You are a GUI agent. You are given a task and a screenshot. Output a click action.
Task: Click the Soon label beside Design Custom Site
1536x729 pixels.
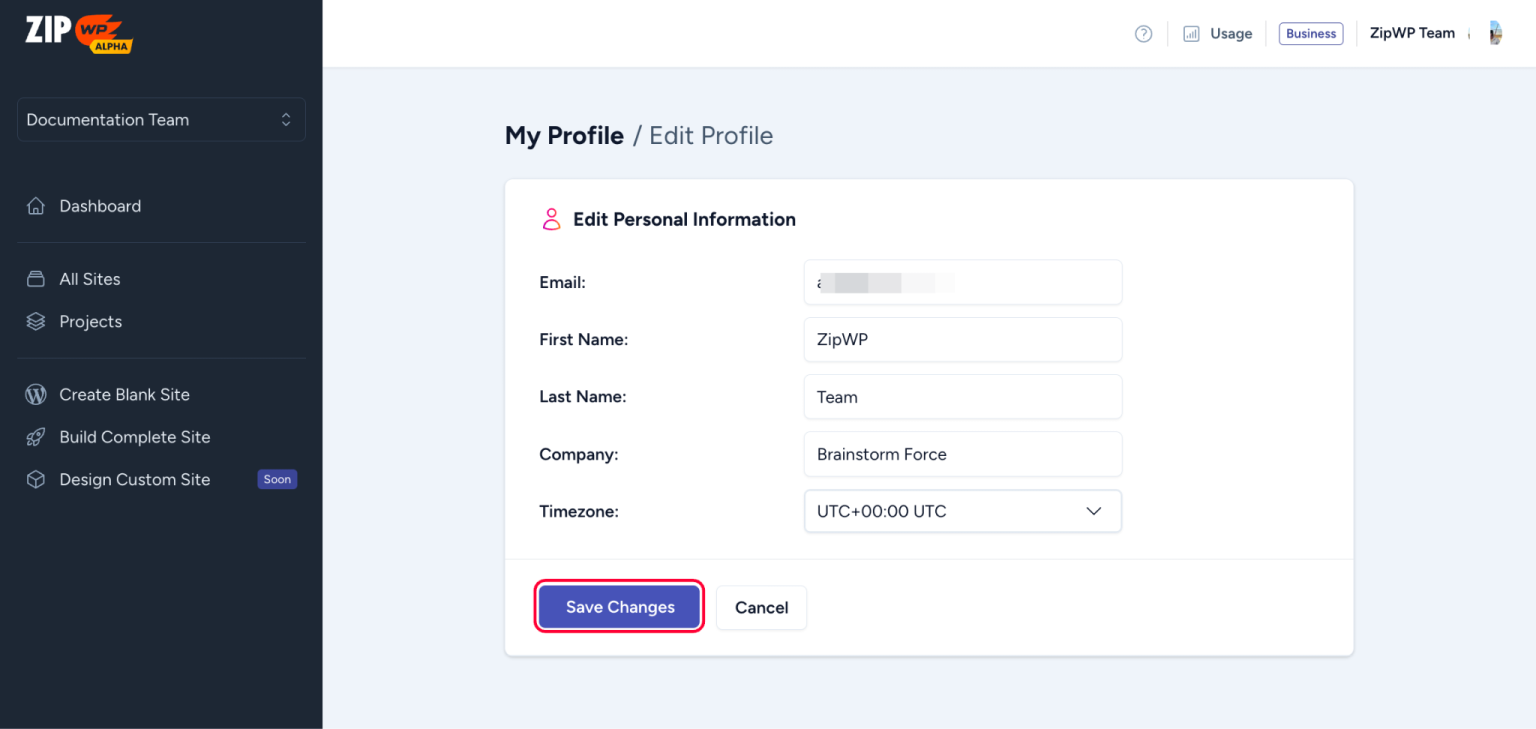[x=277, y=479]
